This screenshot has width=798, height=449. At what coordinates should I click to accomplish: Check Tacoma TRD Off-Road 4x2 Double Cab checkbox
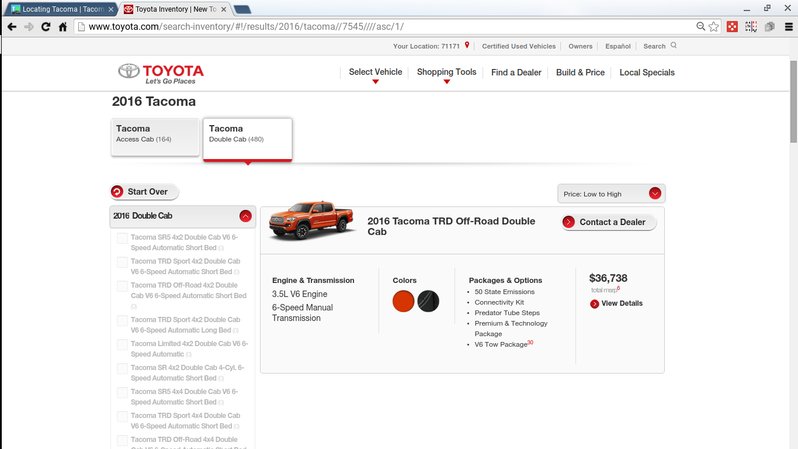122,286
